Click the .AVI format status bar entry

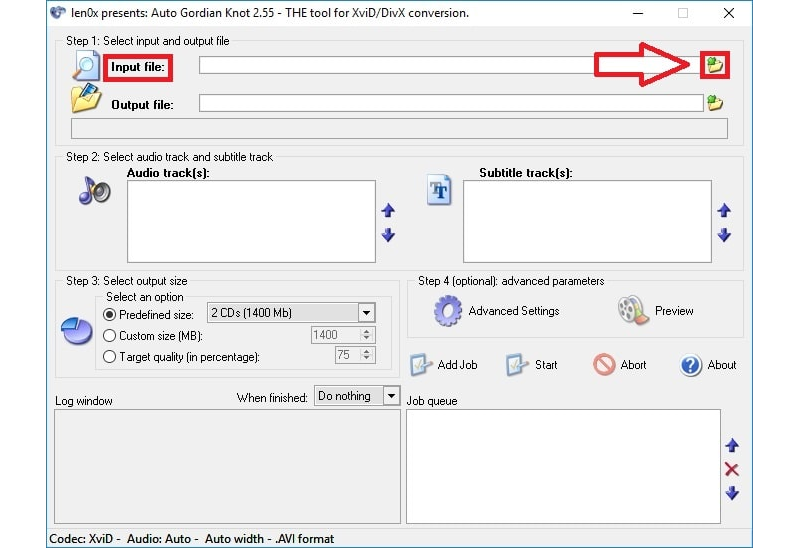tap(305, 539)
